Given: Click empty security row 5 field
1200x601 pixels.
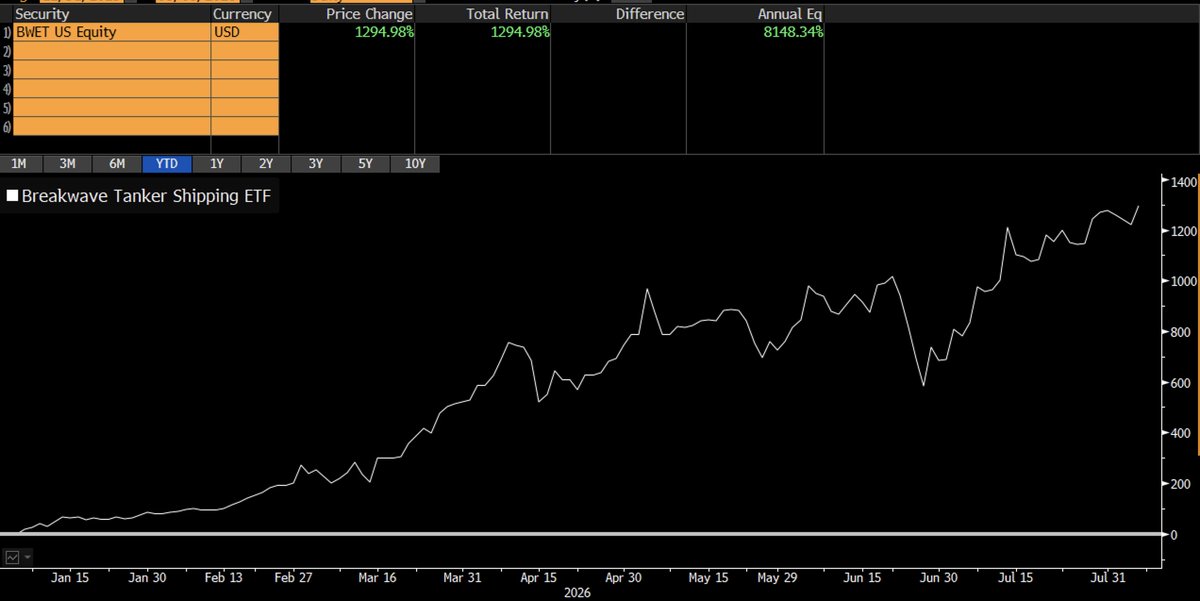Looking at the screenshot, I should click(x=111, y=108).
